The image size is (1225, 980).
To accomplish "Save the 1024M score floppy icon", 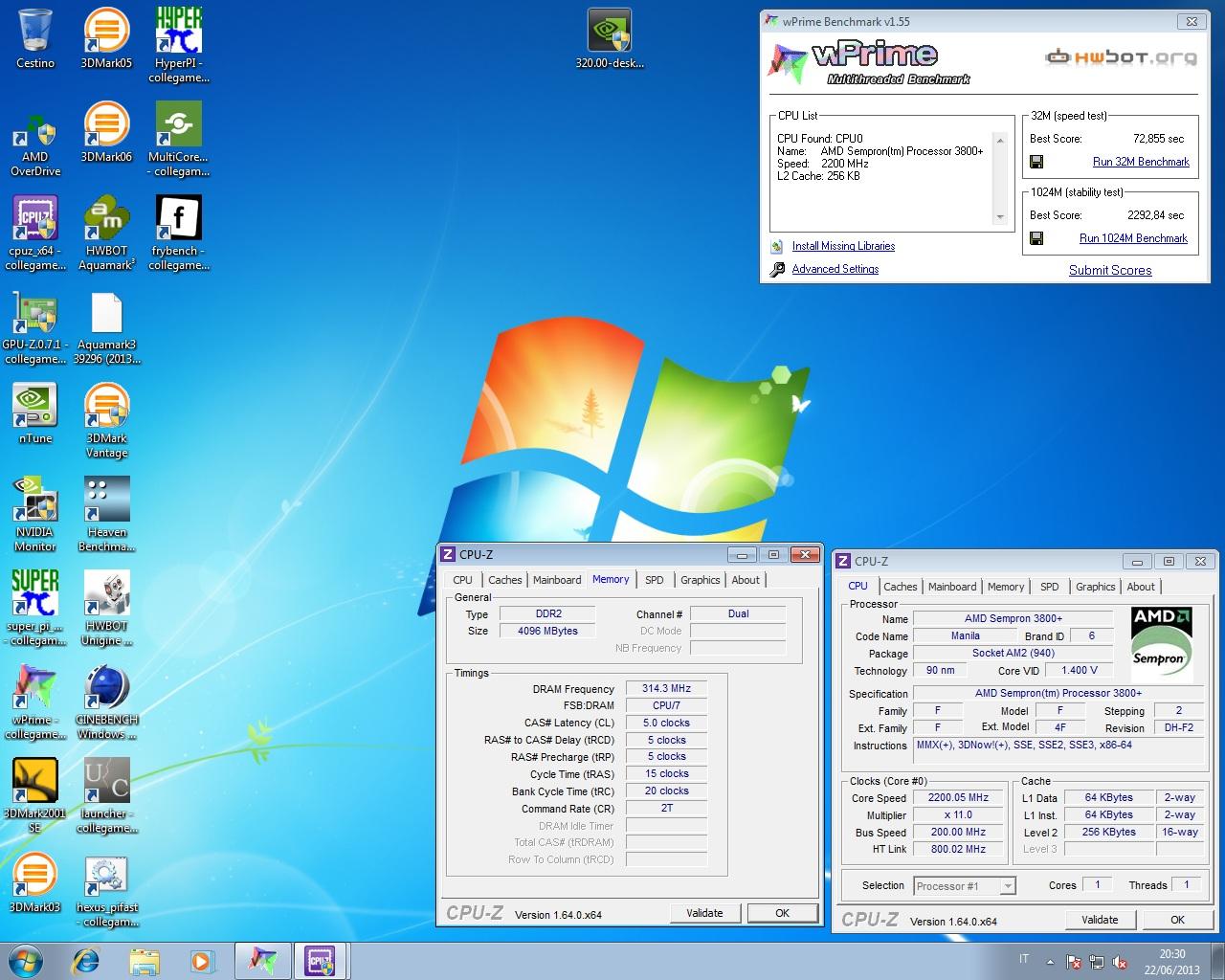I will click(1036, 238).
